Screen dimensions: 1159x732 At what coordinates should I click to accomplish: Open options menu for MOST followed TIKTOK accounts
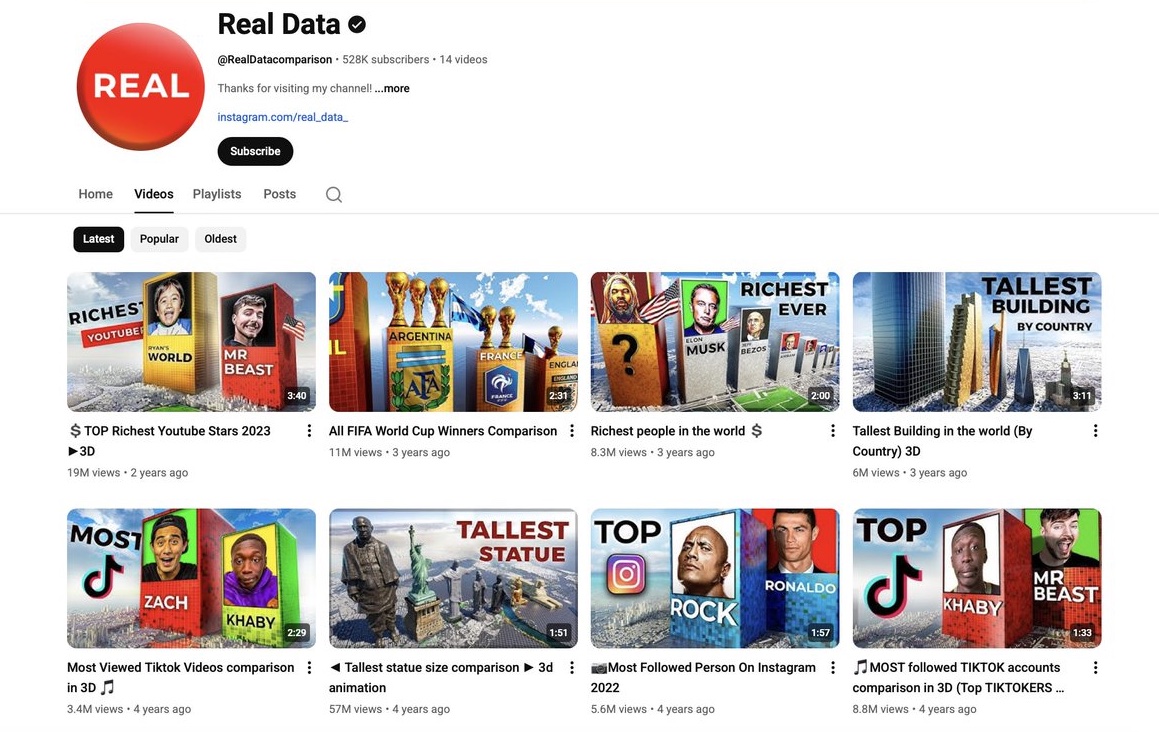(1095, 668)
